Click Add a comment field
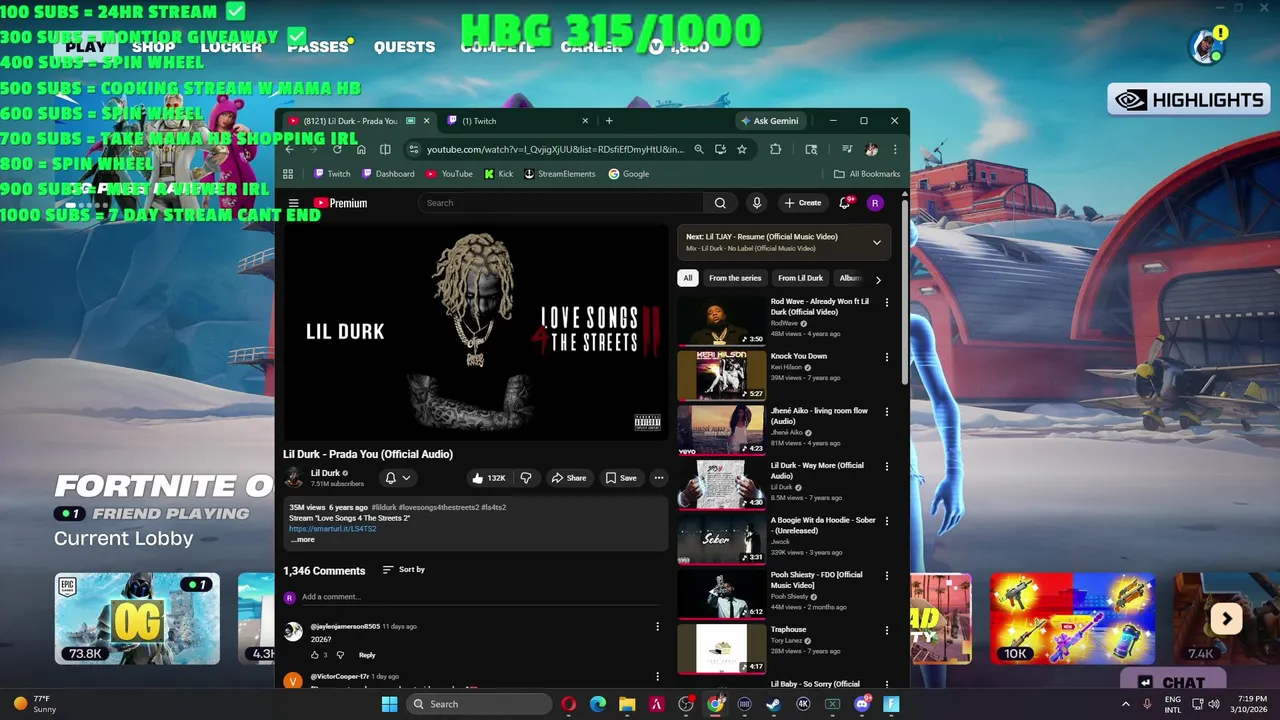1280x720 pixels. (479, 597)
